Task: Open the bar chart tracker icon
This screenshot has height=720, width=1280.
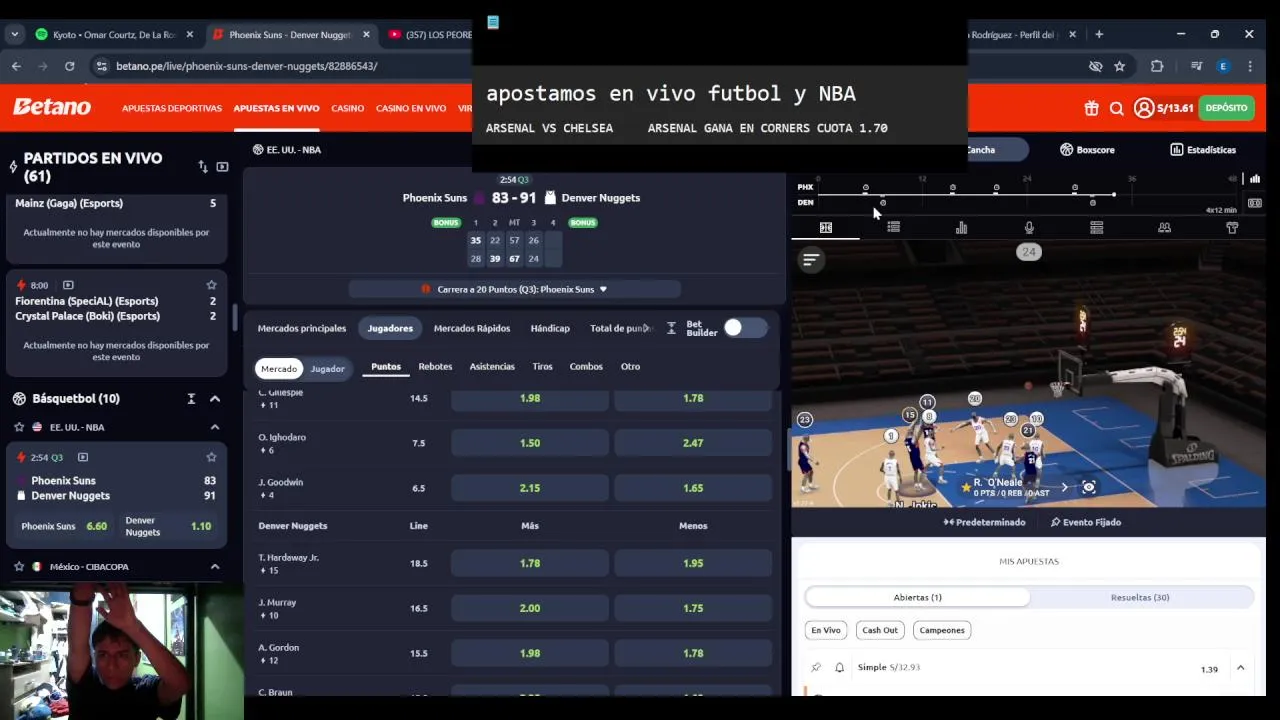Action: (x=961, y=228)
